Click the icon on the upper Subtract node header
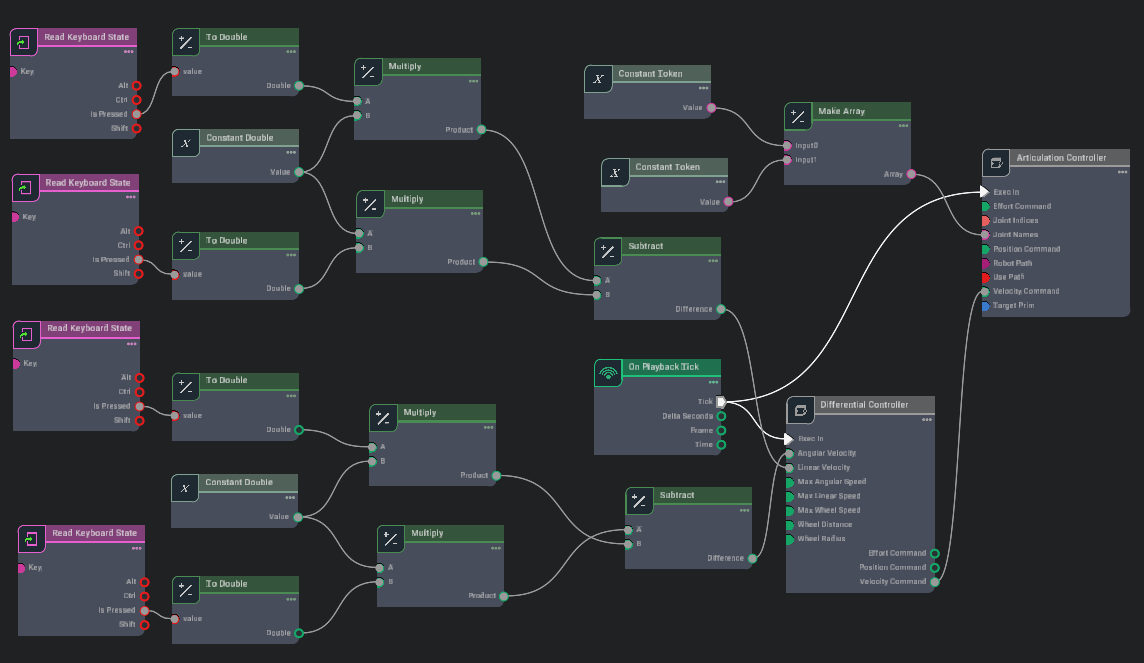 click(606, 250)
